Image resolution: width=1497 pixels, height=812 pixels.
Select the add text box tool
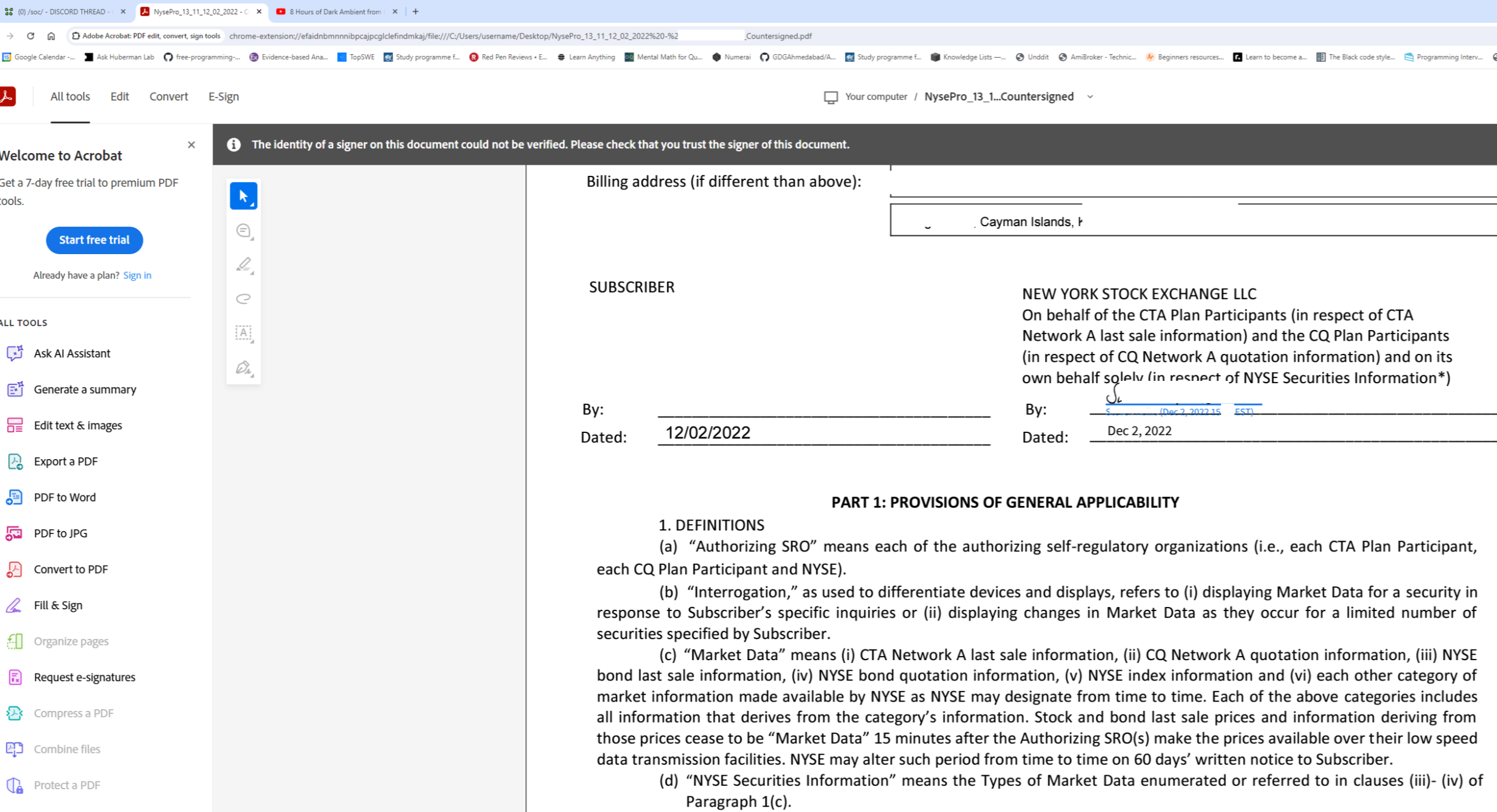pos(244,333)
